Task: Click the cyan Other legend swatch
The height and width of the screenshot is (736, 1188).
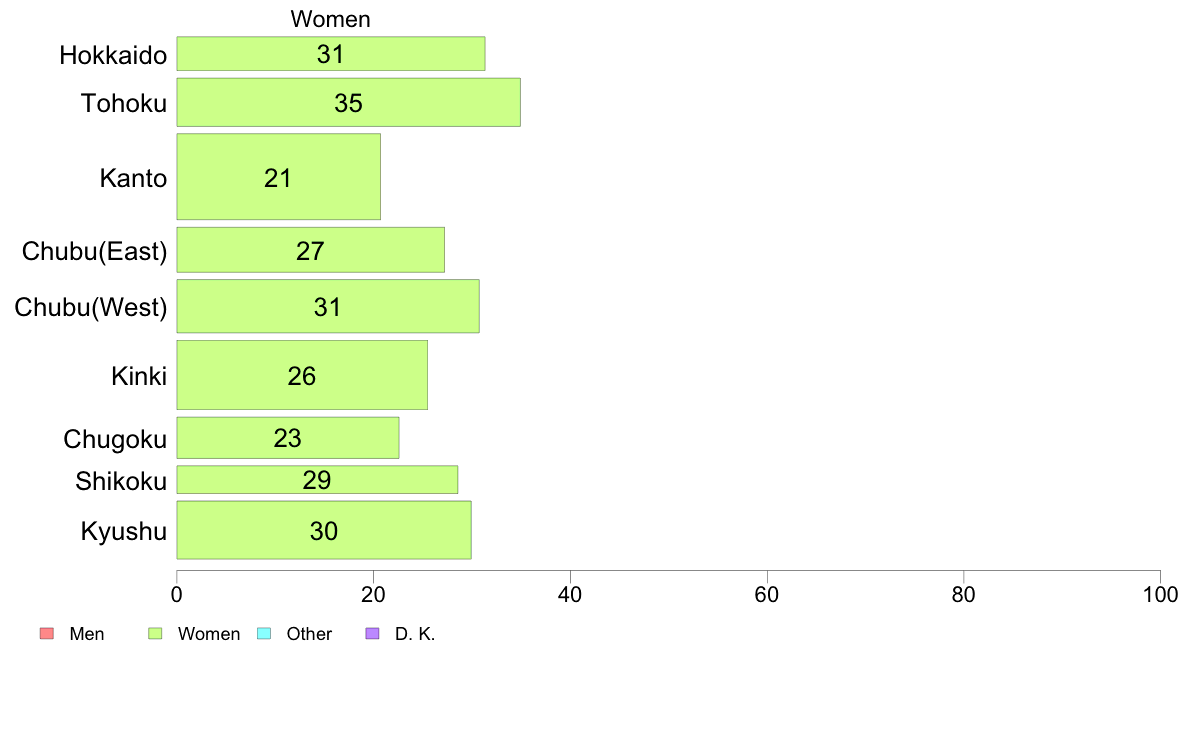Action: [x=264, y=634]
